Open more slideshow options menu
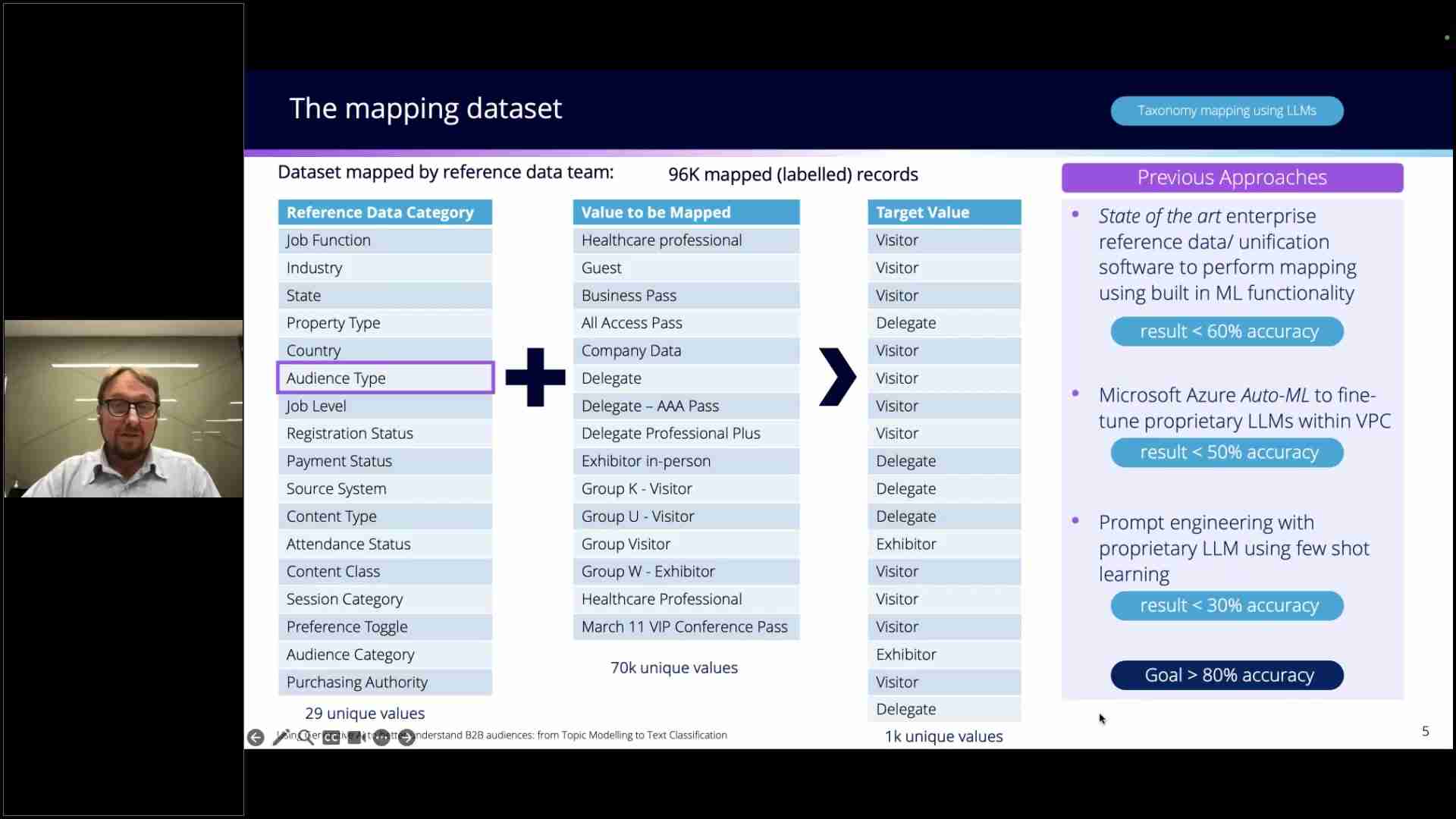The image size is (1456, 819). coord(381,737)
